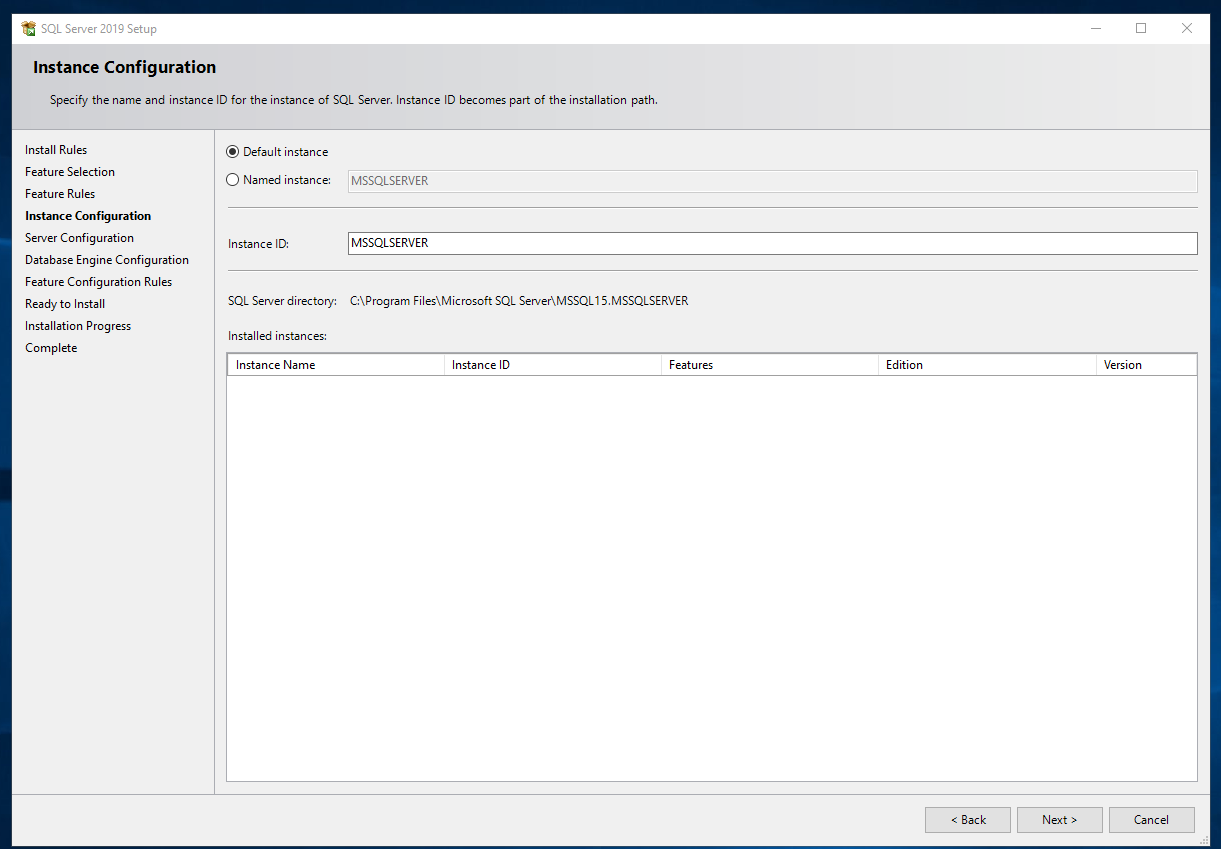The height and width of the screenshot is (849, 1221).
Task: Minimize the setup window
Action: 1095,29
